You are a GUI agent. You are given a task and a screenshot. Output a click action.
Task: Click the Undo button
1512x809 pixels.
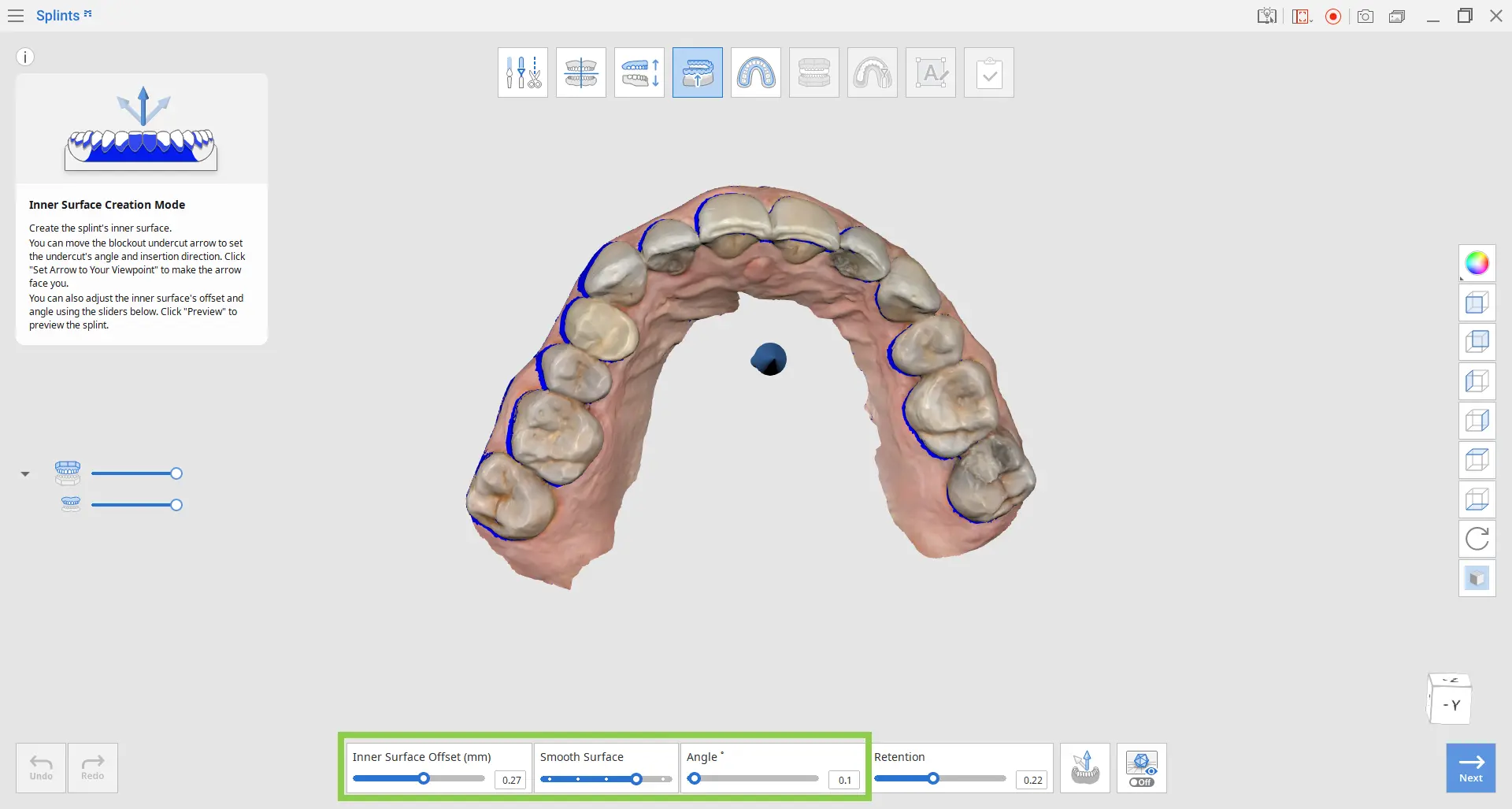pyautogui.click(x=41, y=768)
